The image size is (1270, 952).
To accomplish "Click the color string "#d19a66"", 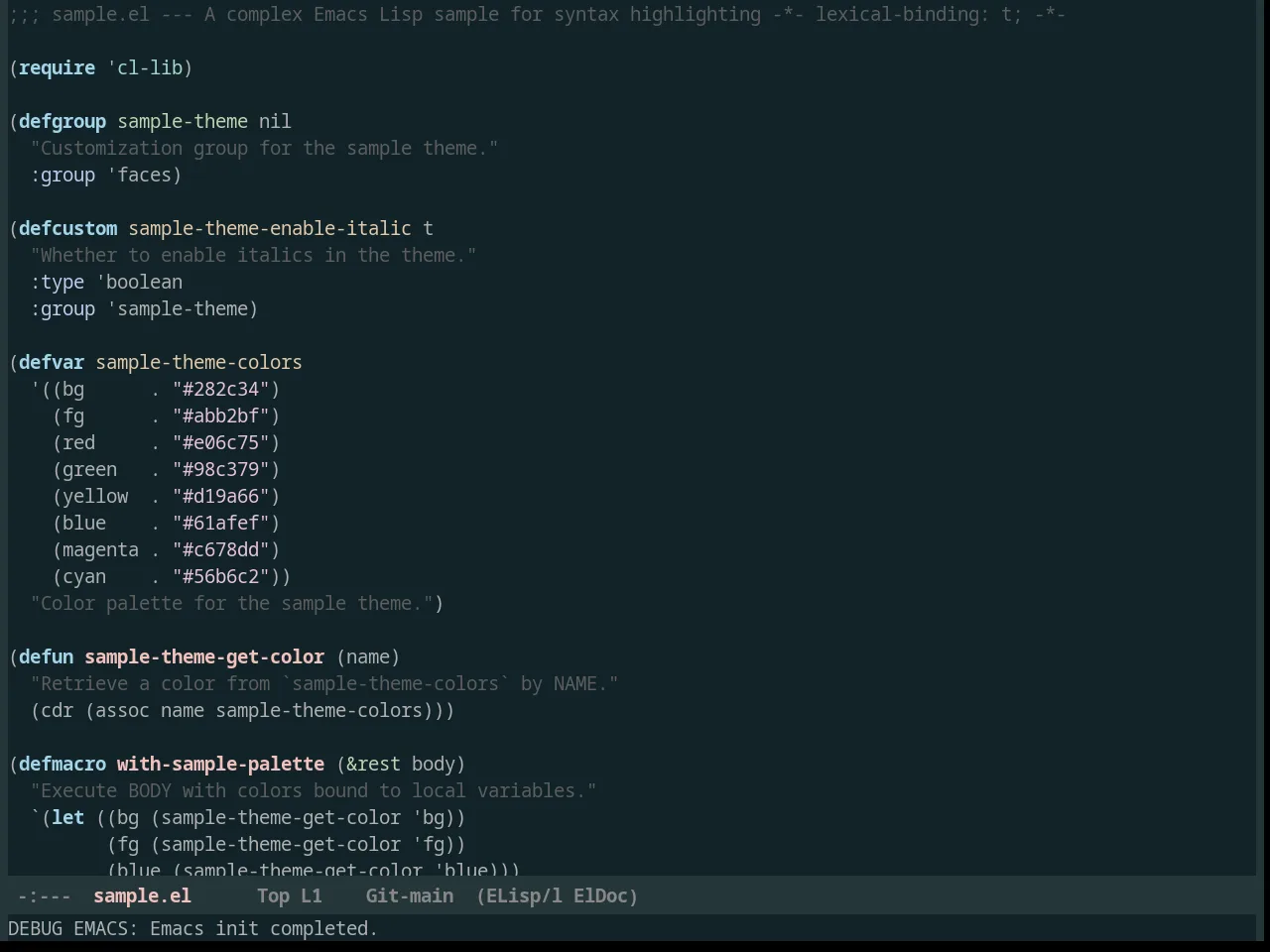I will coord(221,496).
